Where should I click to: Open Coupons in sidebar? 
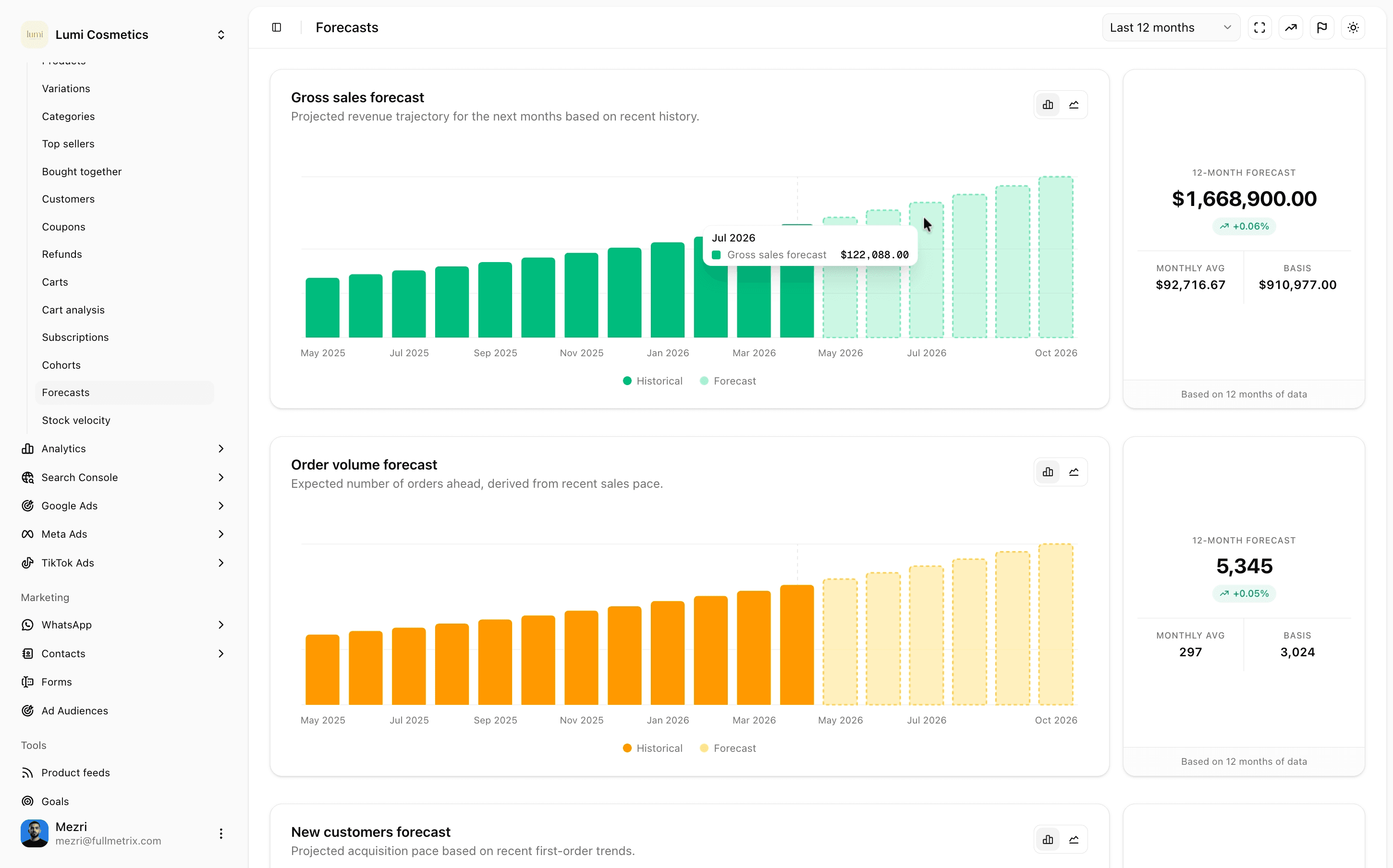[124, 227]
